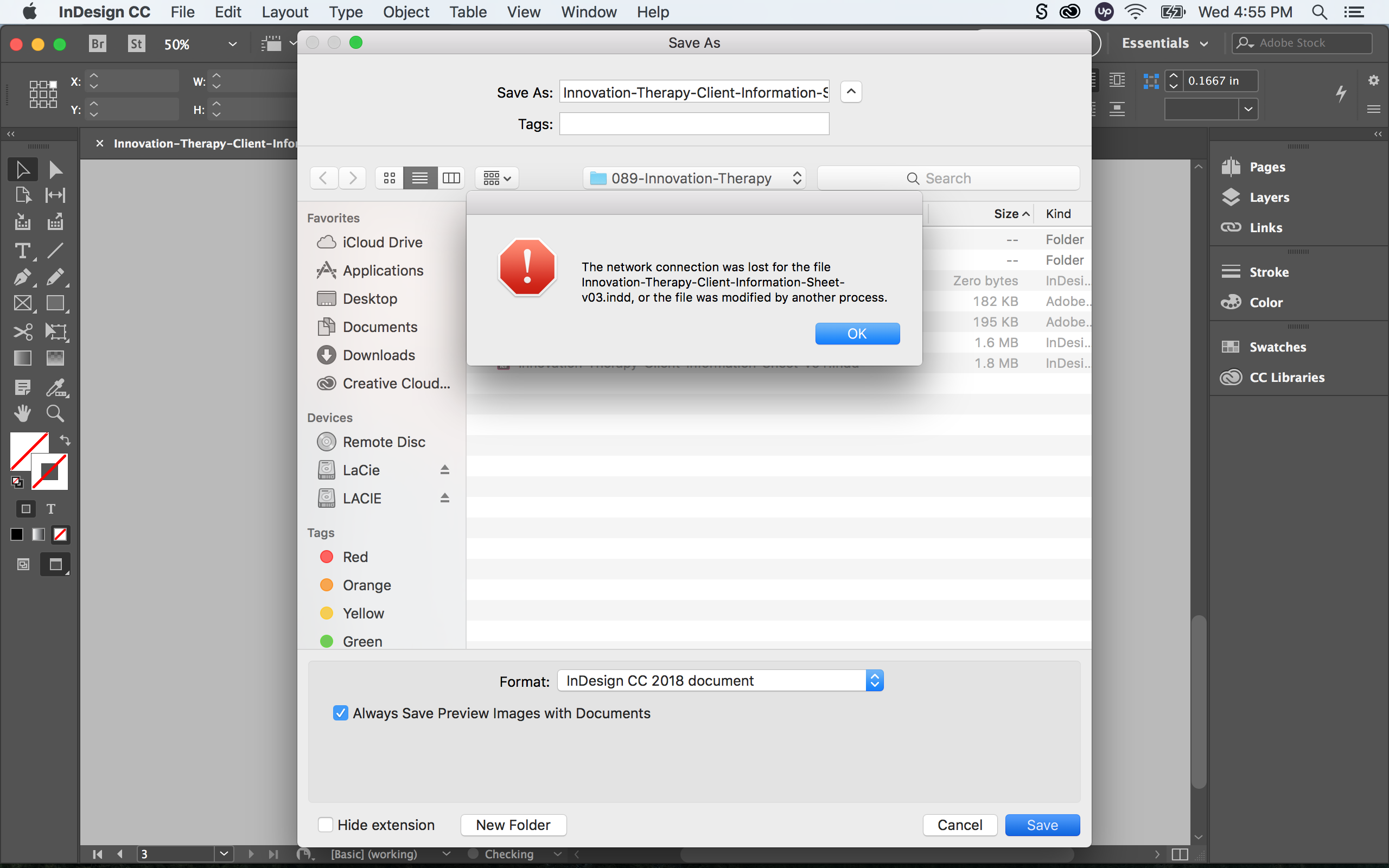
Task: Expand the Save As filename dropdown
Action: [x=851, y=92]
